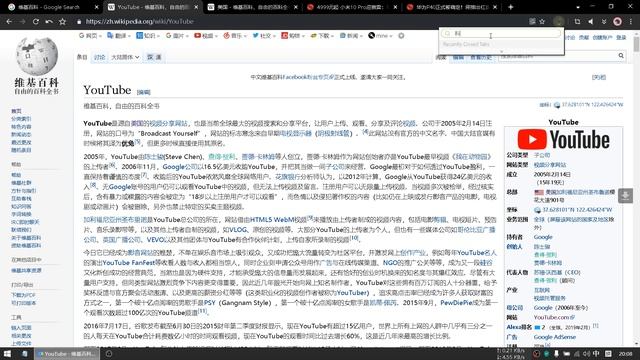
Task: Open the 翻译 bookmark folder dropdown
Action: tap(119, 36)
